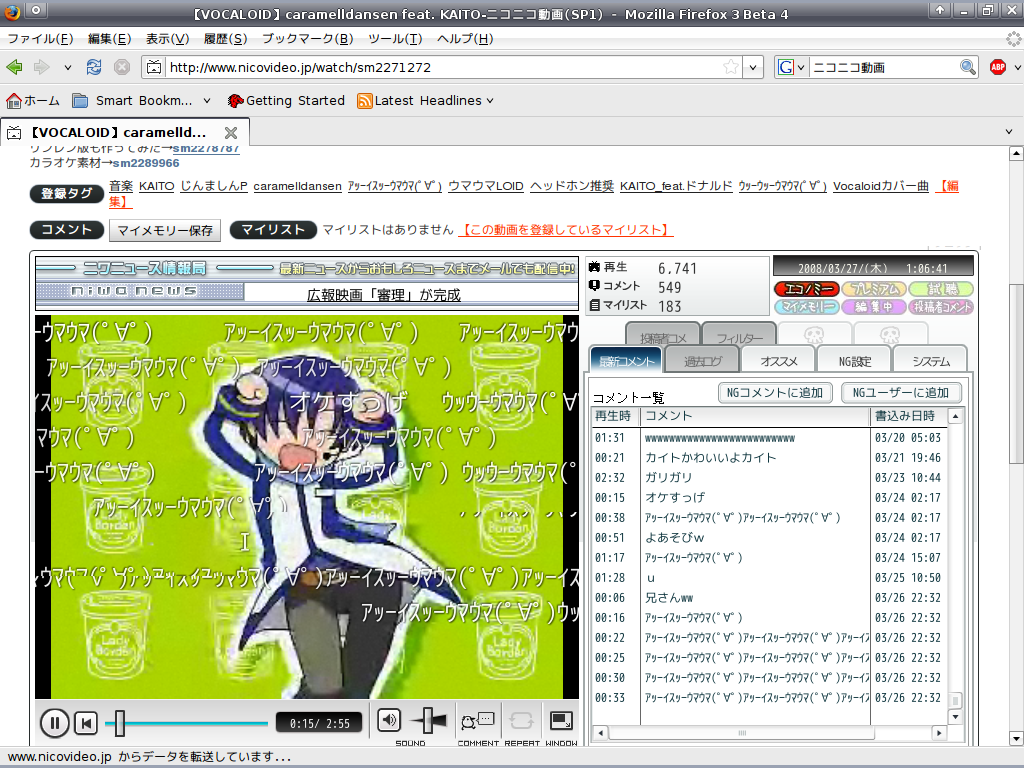1024x768 pixels.
Task: Reload the current page
Action: (94, 67)
